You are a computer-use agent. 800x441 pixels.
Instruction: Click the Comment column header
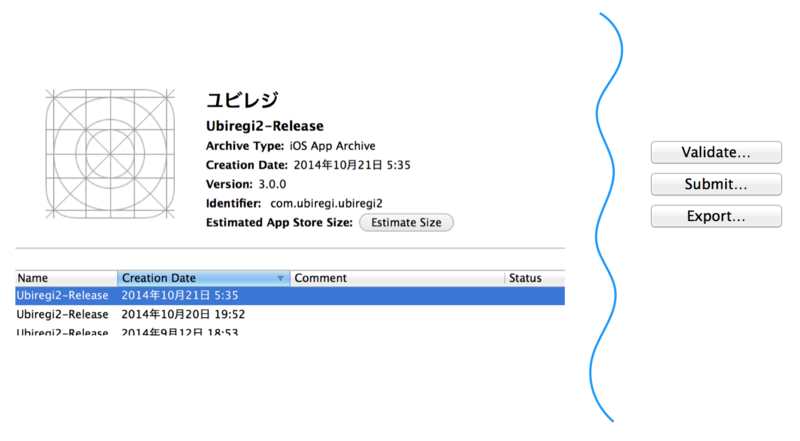click(397, 278)
